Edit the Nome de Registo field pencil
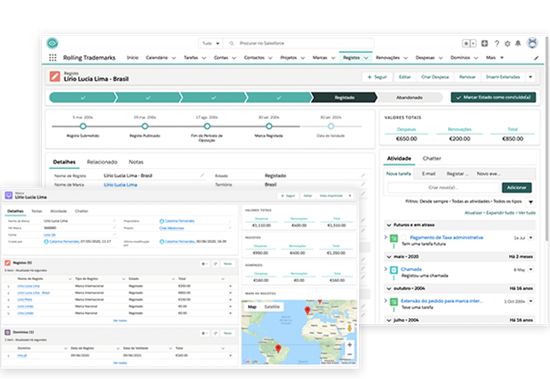Viewport: 550px width, 379px height. 202,175
